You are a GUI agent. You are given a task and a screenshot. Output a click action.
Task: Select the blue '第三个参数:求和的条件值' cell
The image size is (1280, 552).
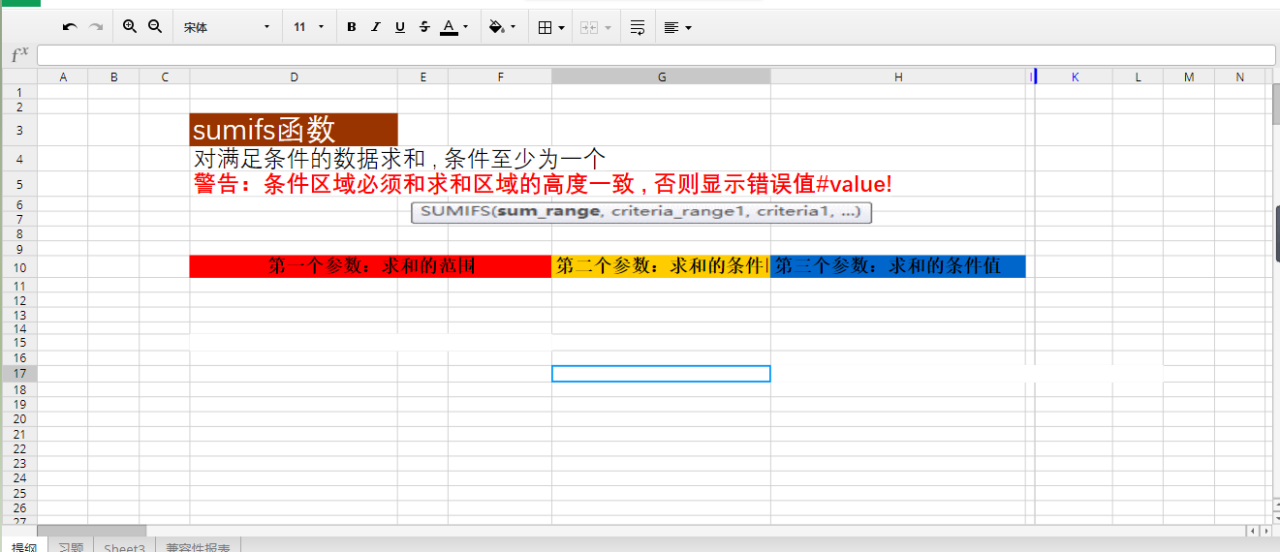coord(898,267)
